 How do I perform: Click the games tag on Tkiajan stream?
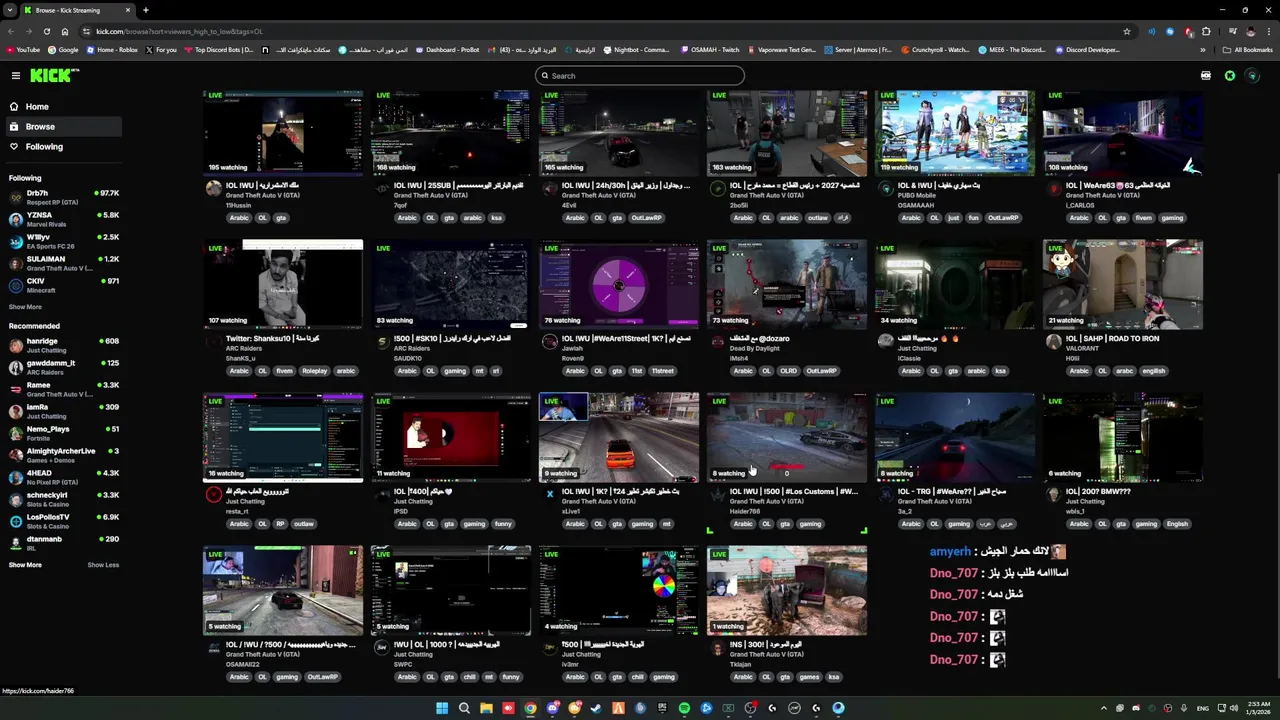[809, 677]
